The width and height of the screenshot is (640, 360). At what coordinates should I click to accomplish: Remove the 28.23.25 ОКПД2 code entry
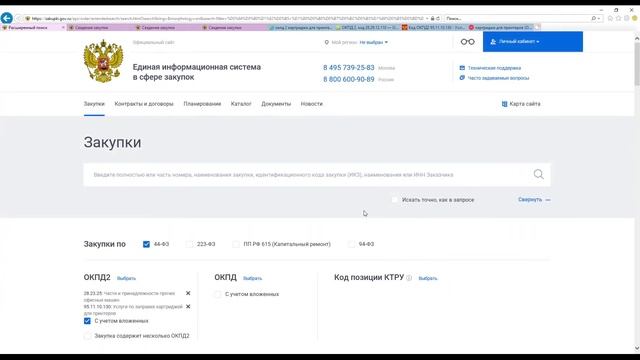pyautogui.click(x=188, y=293)
